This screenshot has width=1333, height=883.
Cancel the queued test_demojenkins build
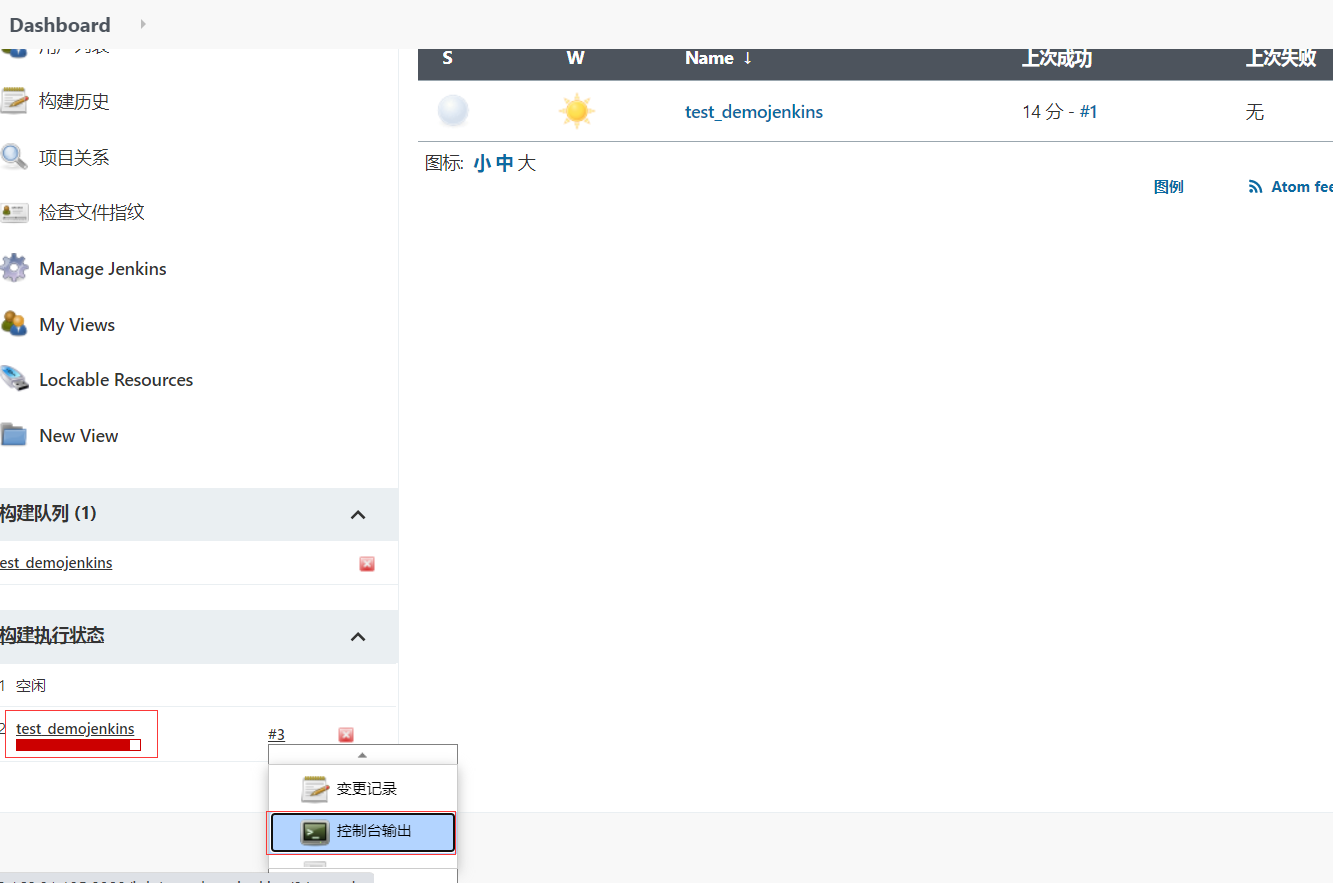point(367,564)
